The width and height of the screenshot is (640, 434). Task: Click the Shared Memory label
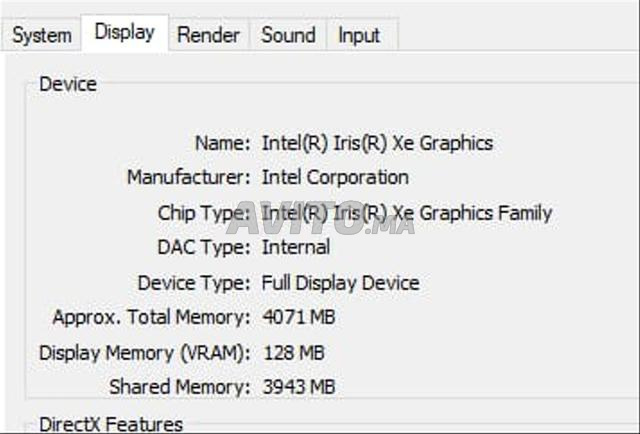(x=179, y=386)
